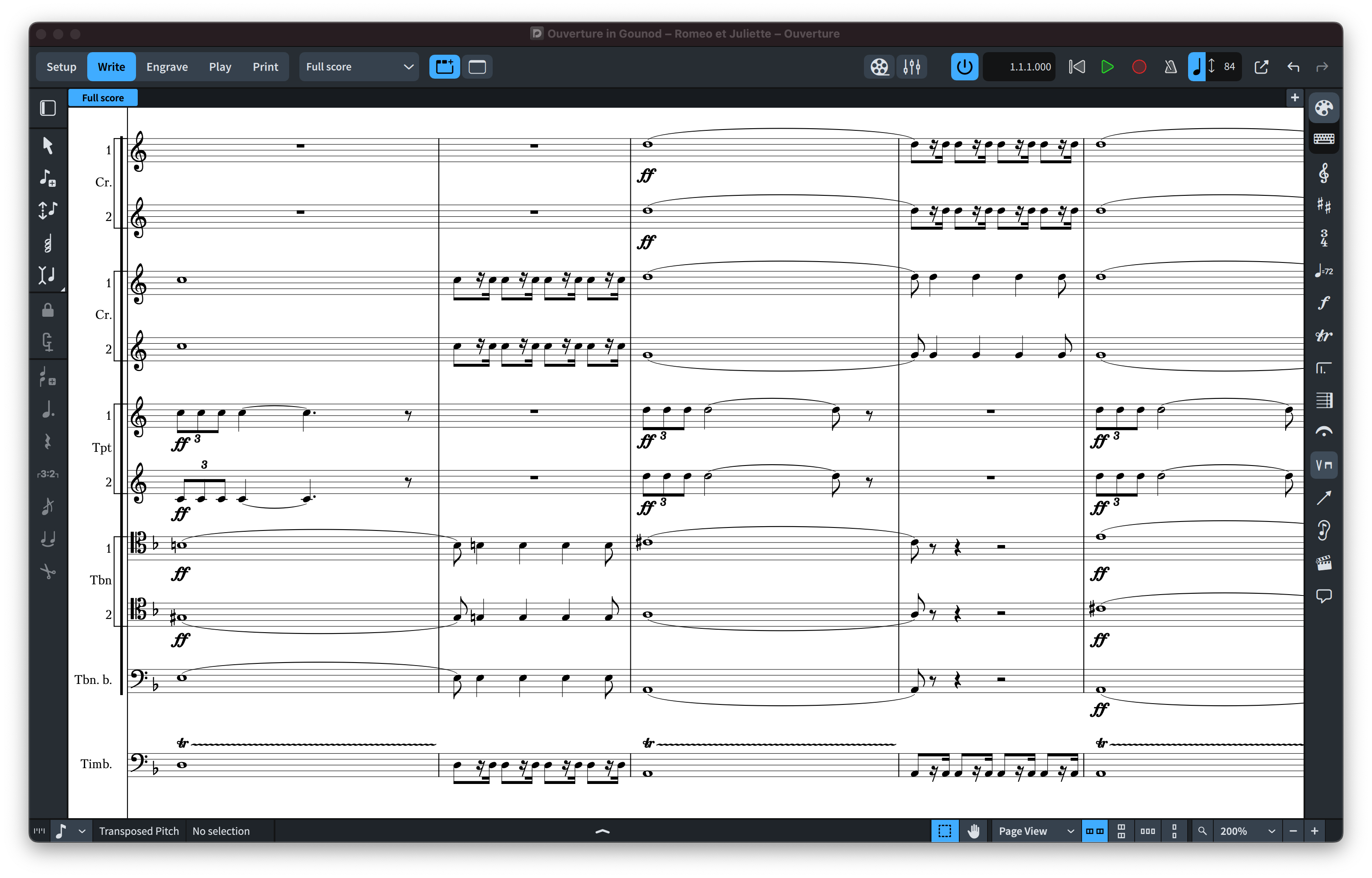This screenshot has width=1372, height=878.
Task: Select the Full score tab
Action: tap(103, 97)
